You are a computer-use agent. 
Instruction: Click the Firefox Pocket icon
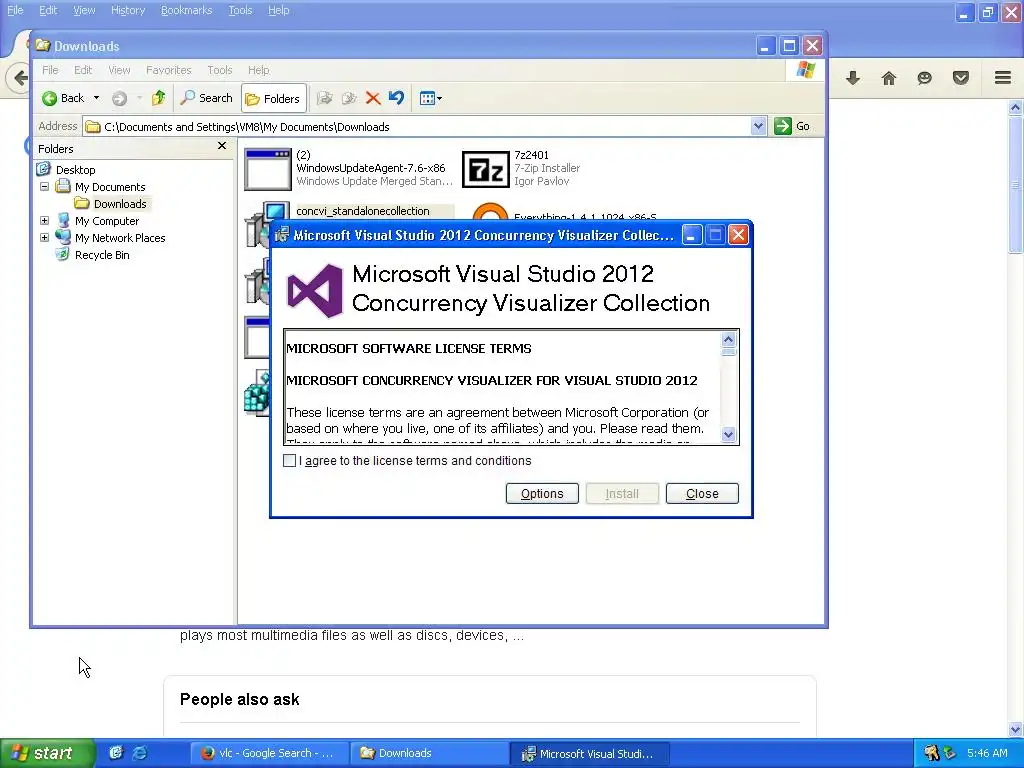961,78
